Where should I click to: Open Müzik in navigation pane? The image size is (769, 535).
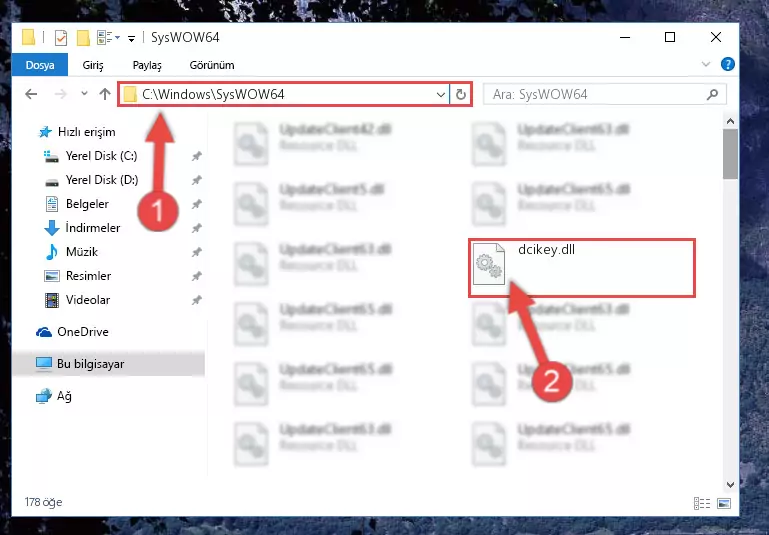point(72,252)
